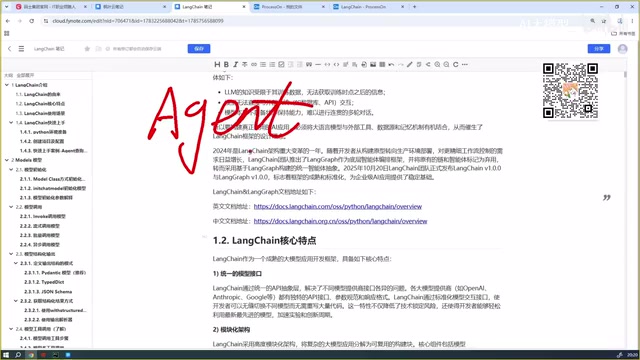The image size is (640, 360).
Task: Collapse '2 Models 模型' outline section
Action: pyautogui.click(x=7, y=160)
